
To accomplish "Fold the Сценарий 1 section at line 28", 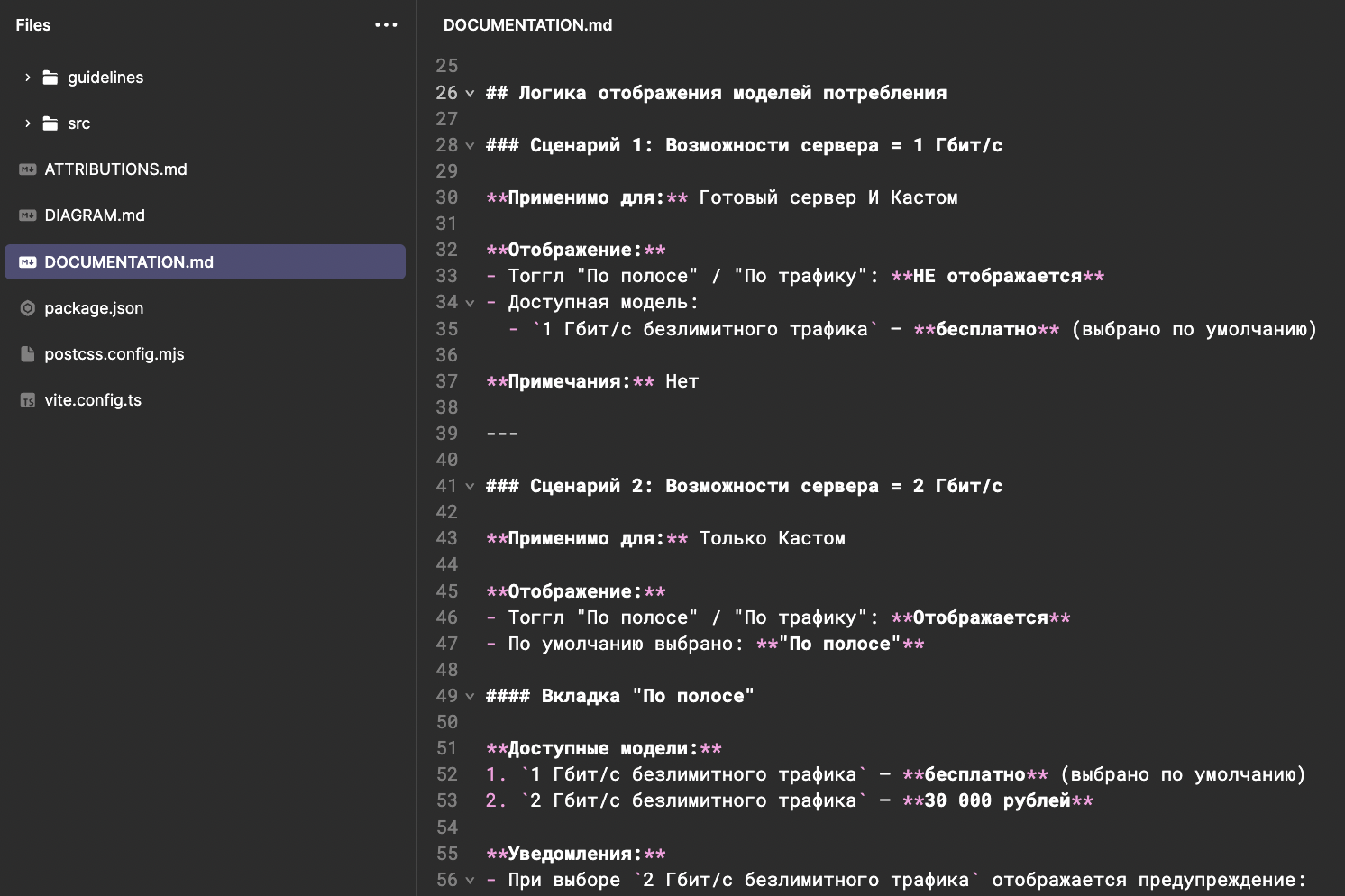I will (470, 144).
